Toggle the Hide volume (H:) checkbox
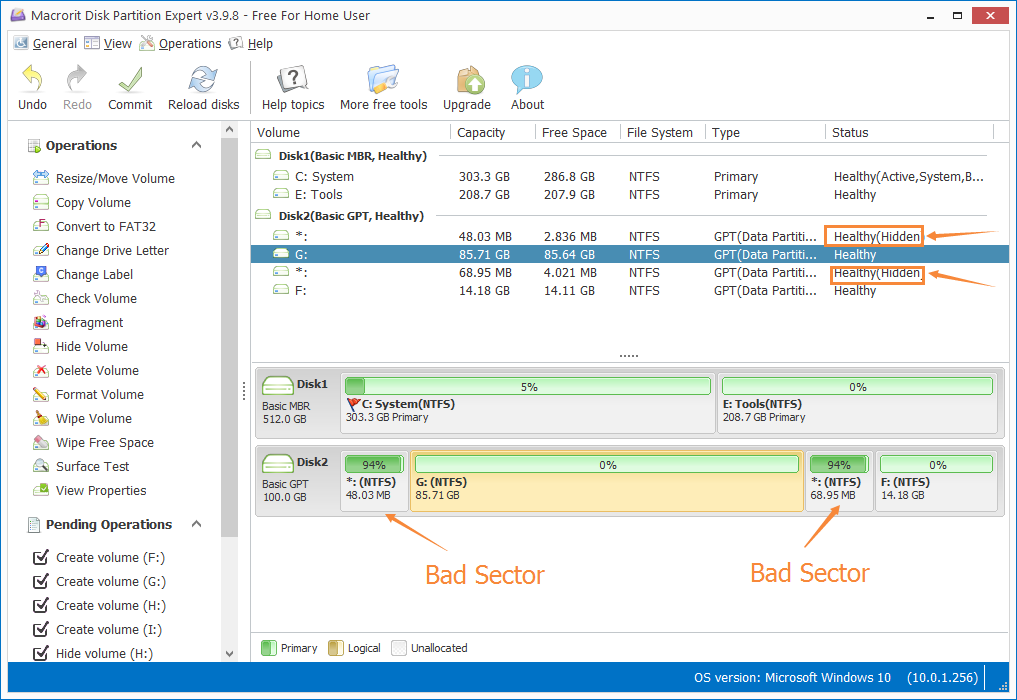The width and height of the screenshot is (1017, 700). [x=41, y=653]
